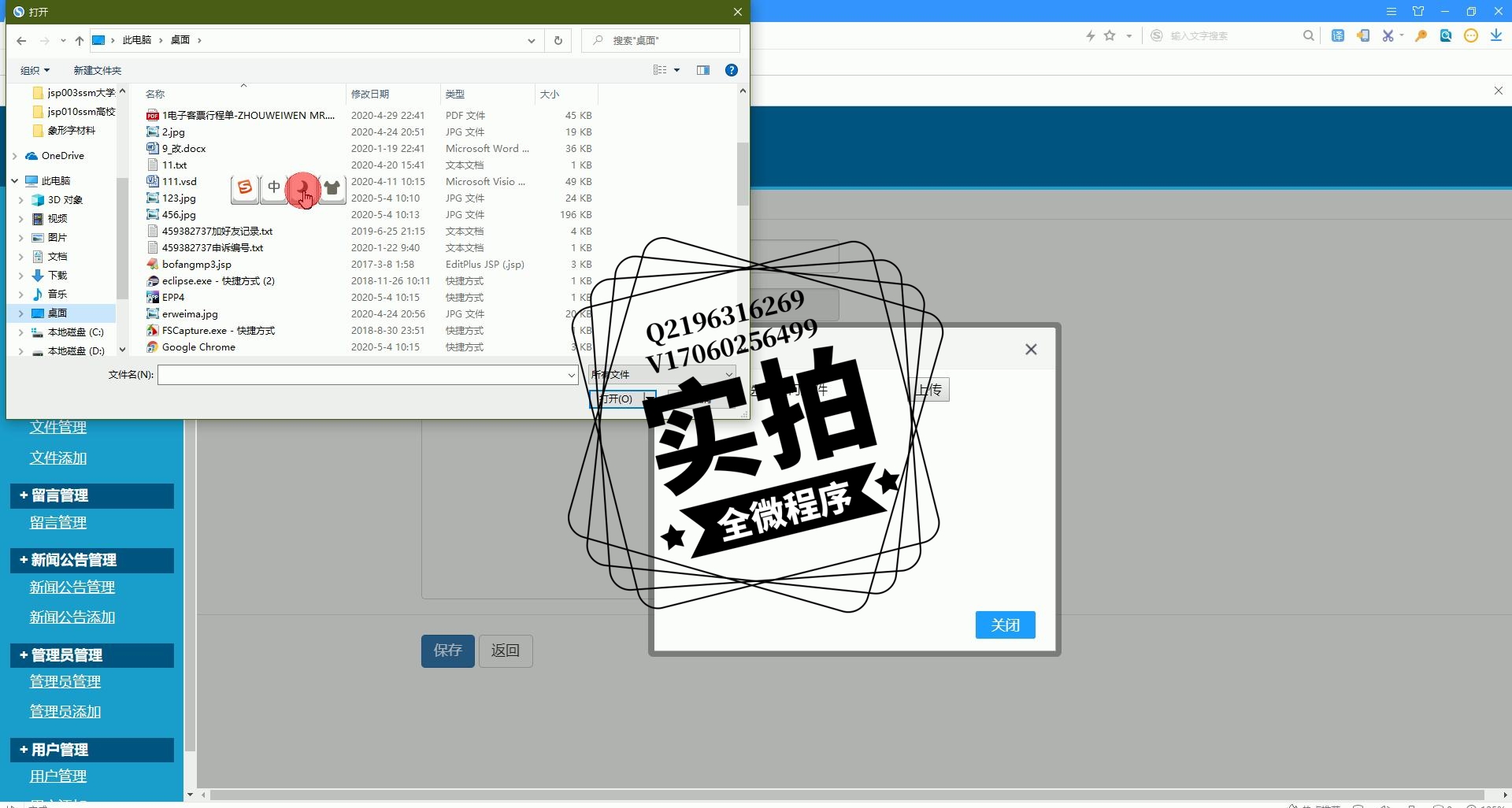The width and height of the screenshot is (1512, 808).
Task: Click the browser key password icon
Action: (x=1421, y=35)
